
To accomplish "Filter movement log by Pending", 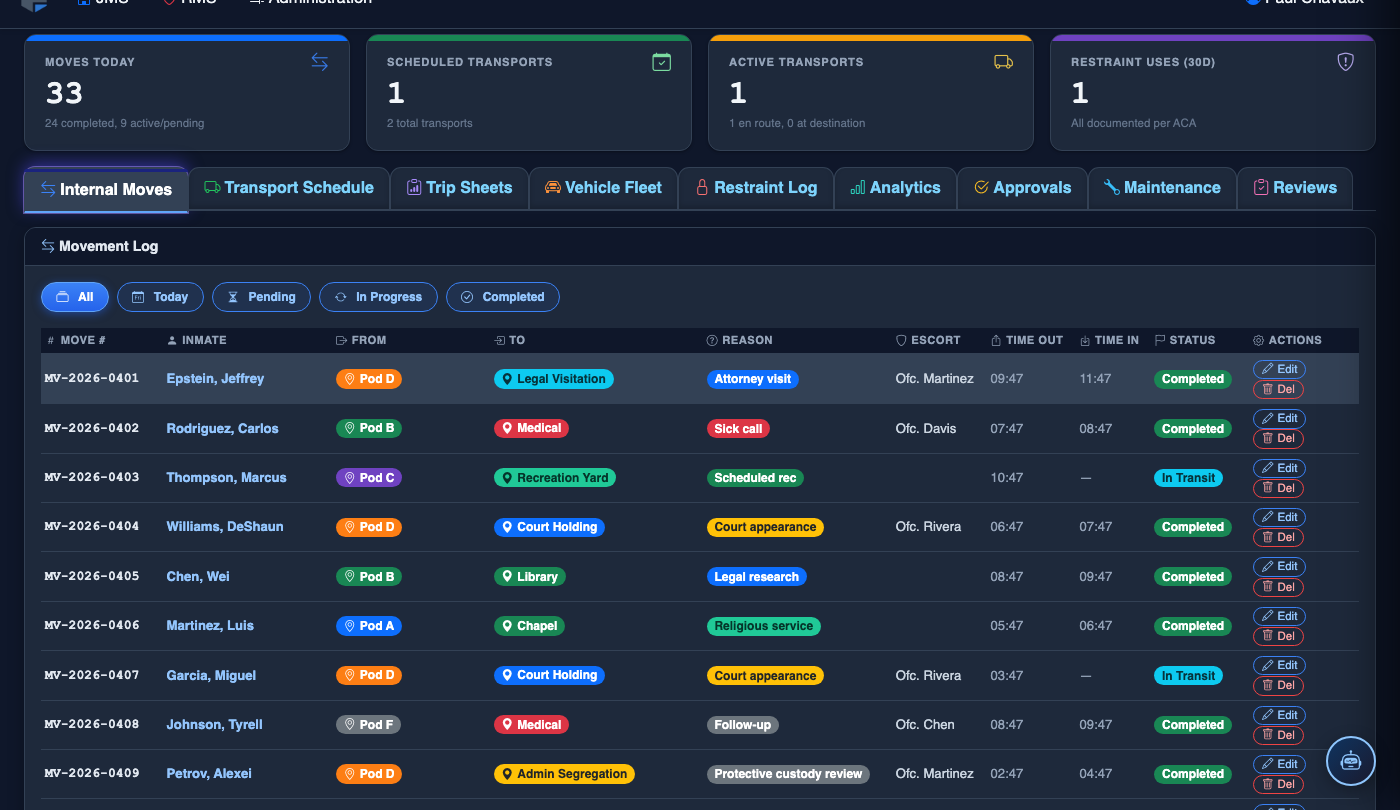I will click(x=261, y=297).
